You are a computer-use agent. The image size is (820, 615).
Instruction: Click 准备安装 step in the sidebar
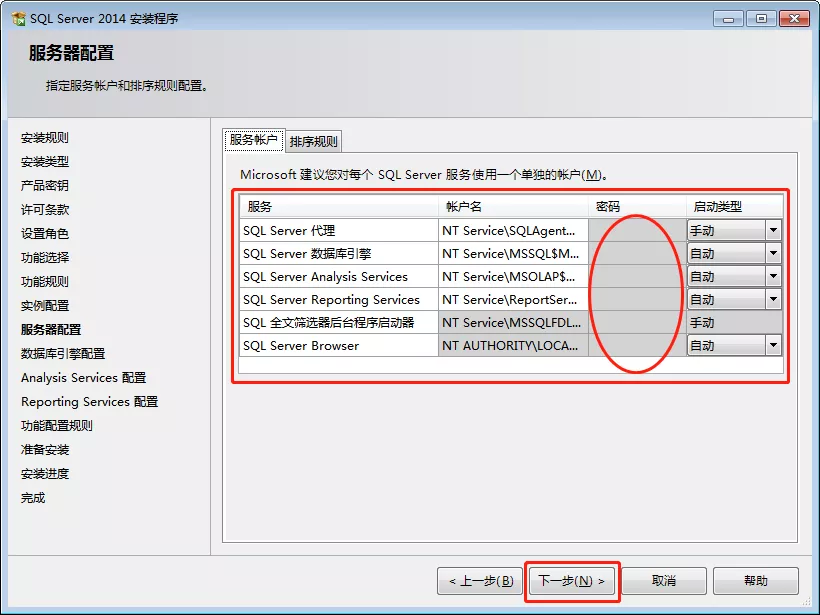tap(44, 450)
